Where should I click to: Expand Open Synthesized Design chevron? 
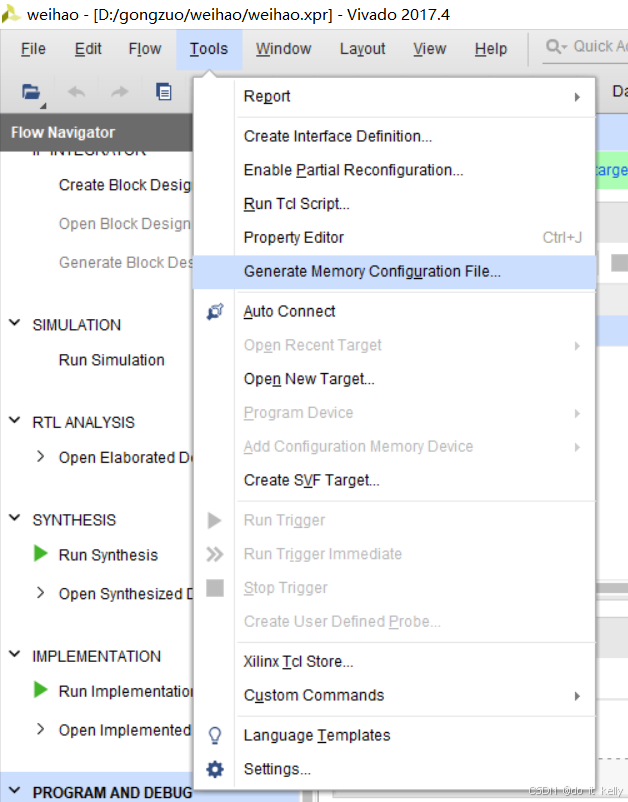pyautogui.click(x=40, y=593)
